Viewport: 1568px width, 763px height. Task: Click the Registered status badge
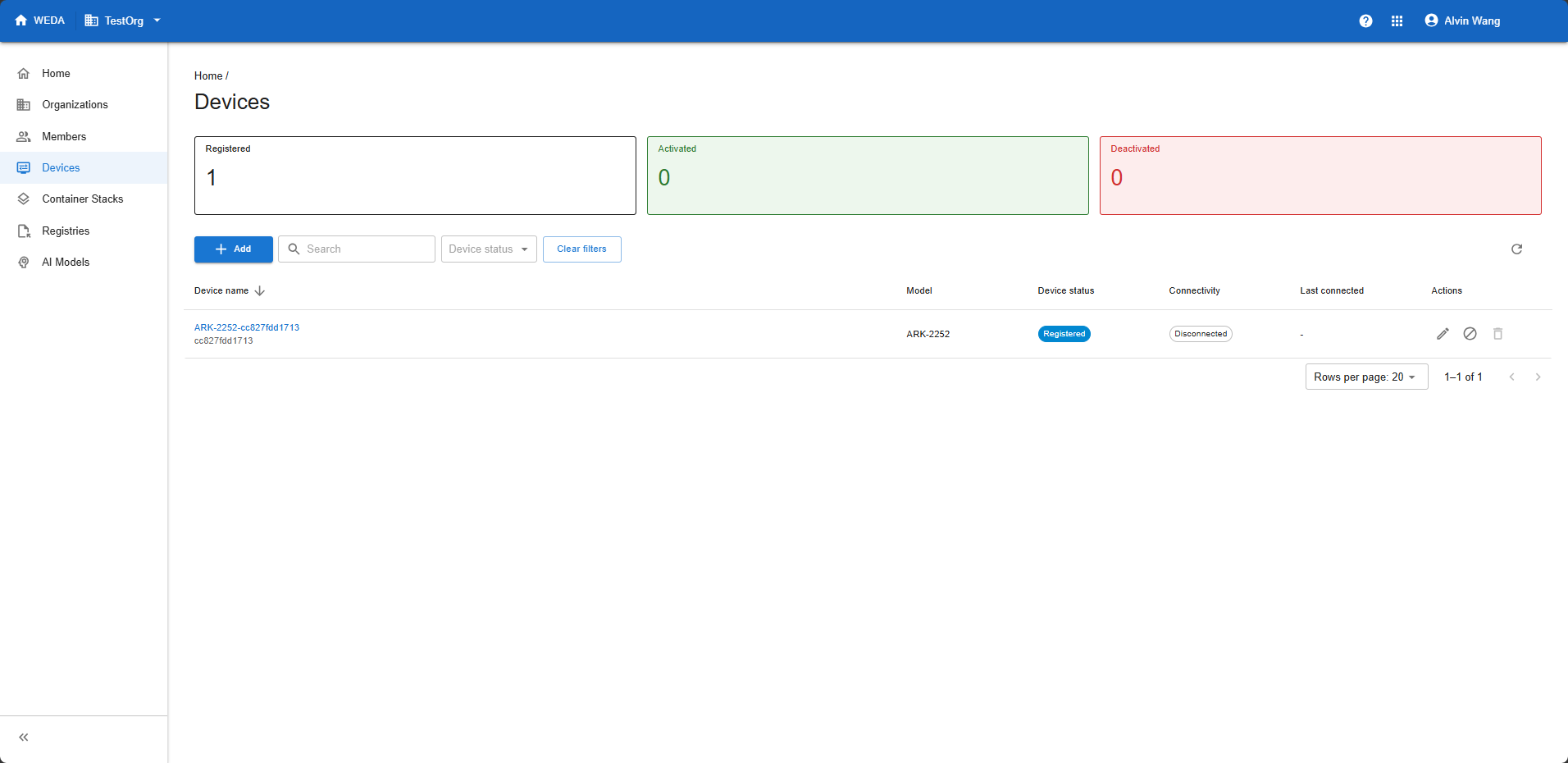1064,334
